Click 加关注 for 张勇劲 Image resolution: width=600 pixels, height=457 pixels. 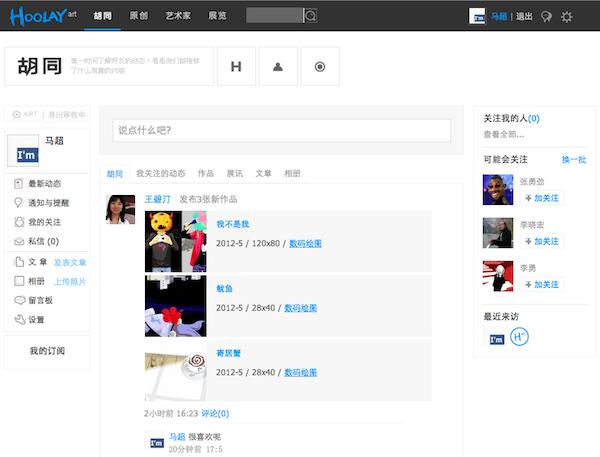tap(542, 198)
